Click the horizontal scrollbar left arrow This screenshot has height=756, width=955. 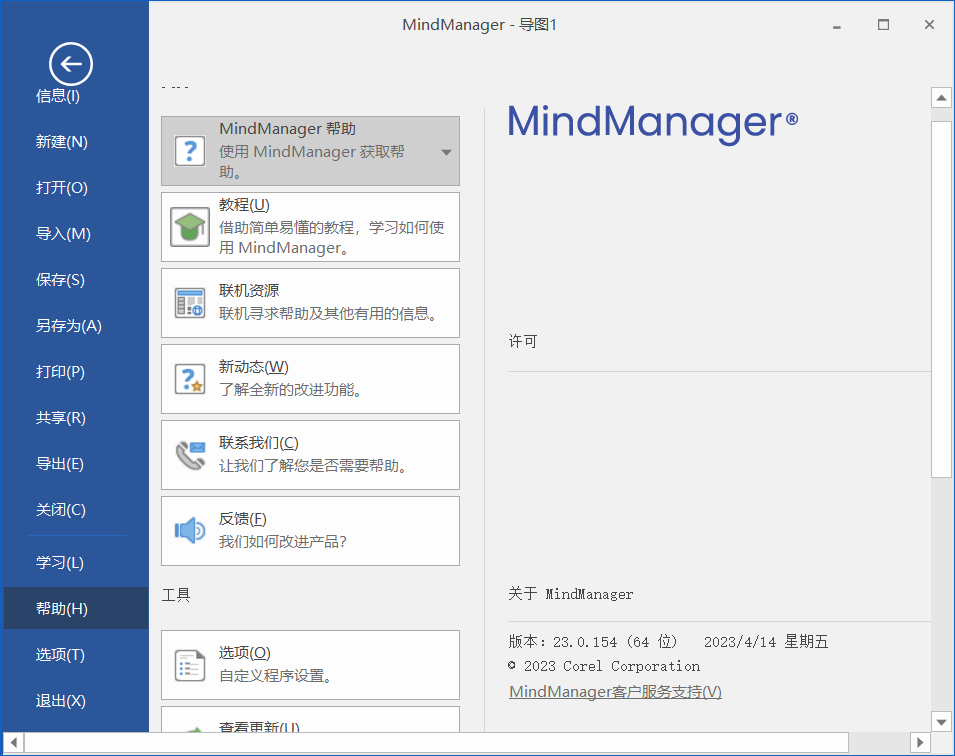13,743
